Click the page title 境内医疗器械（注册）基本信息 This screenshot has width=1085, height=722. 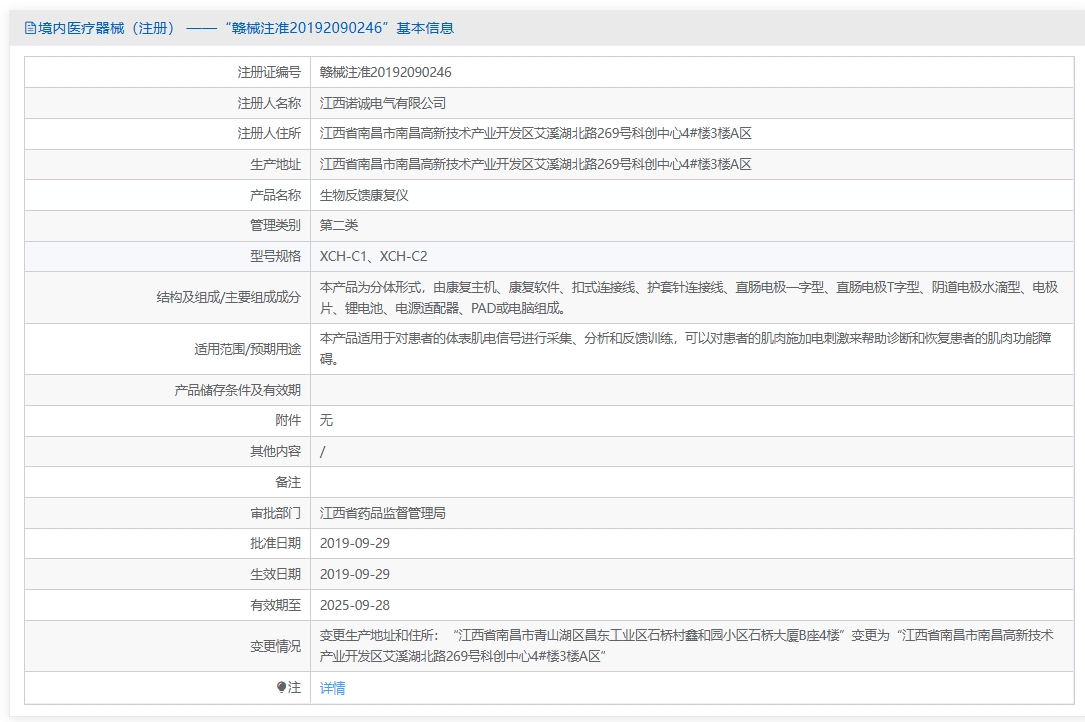pos(246,28)
